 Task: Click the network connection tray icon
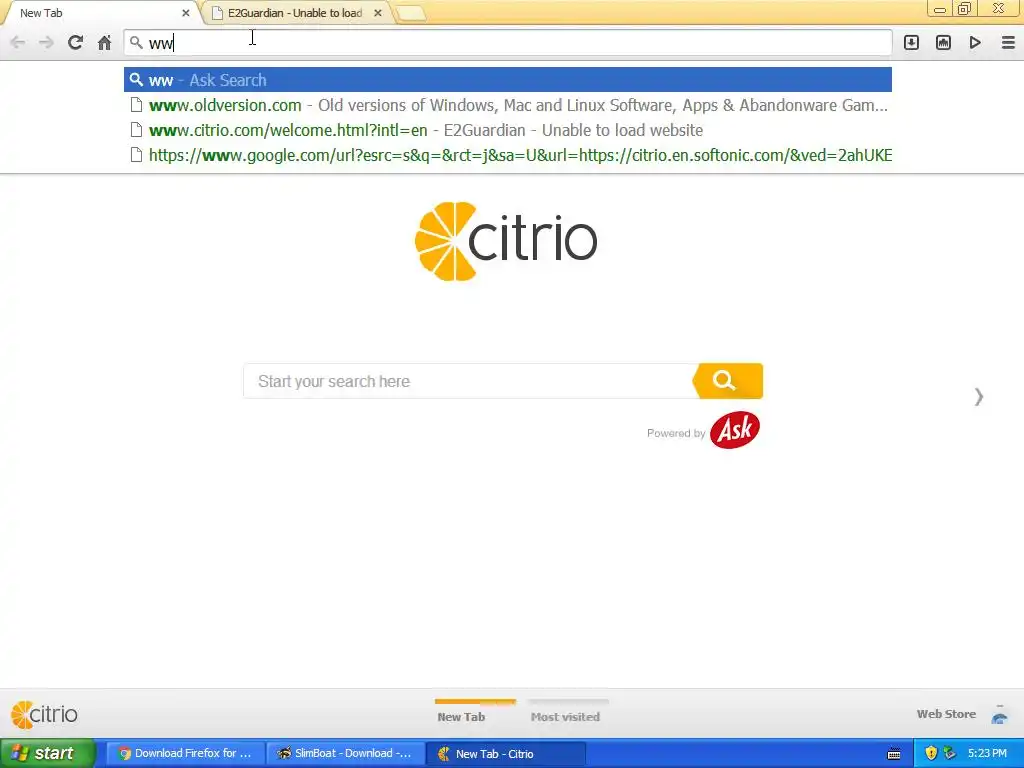click(x=950, y=753)
